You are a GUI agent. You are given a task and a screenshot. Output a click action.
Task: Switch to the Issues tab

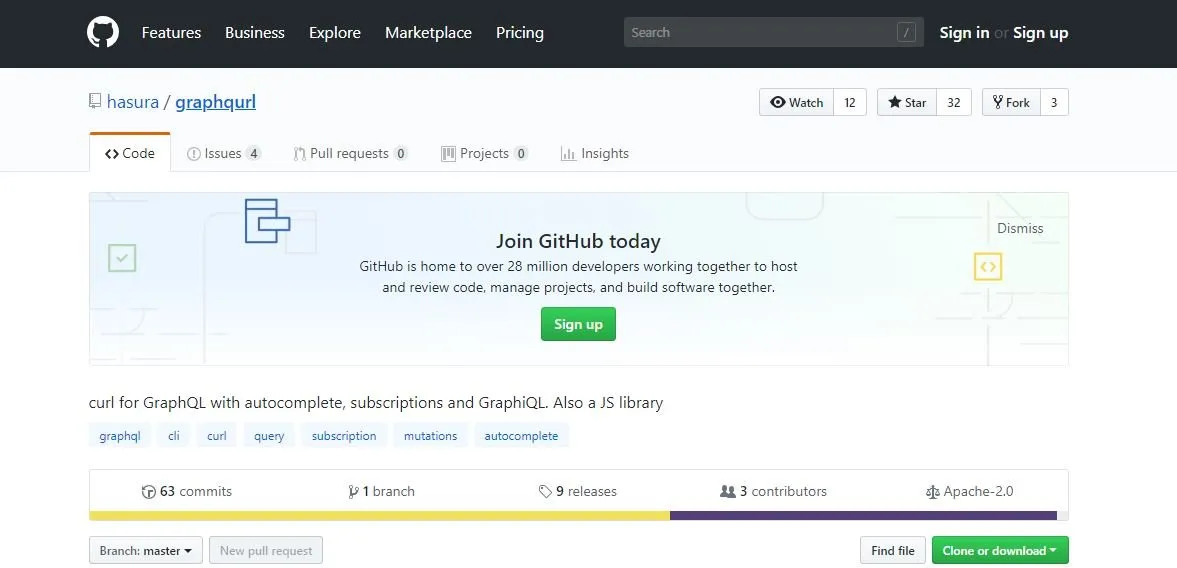pos(224,153)
